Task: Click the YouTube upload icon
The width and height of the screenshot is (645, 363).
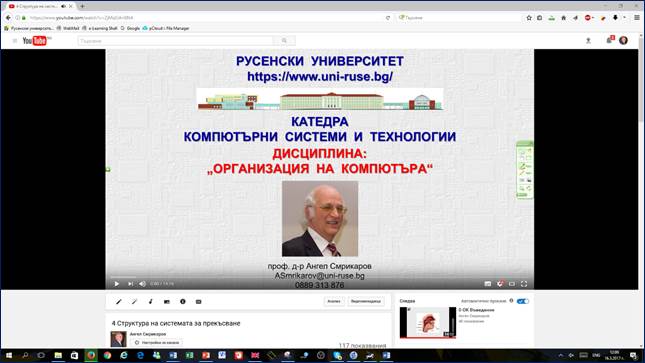Action: click(588, 40)
